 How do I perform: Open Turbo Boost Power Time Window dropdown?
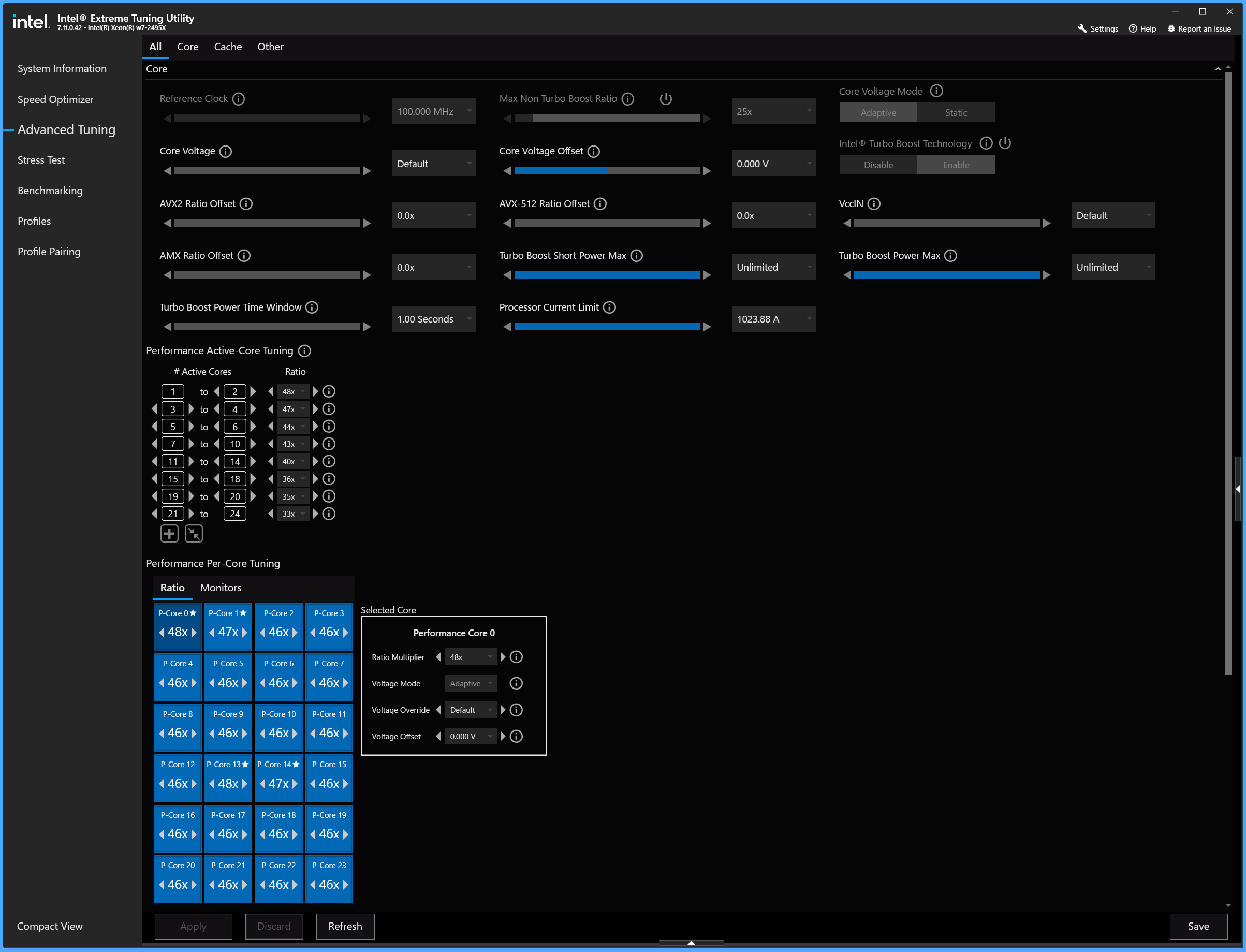tap(434, 319)
